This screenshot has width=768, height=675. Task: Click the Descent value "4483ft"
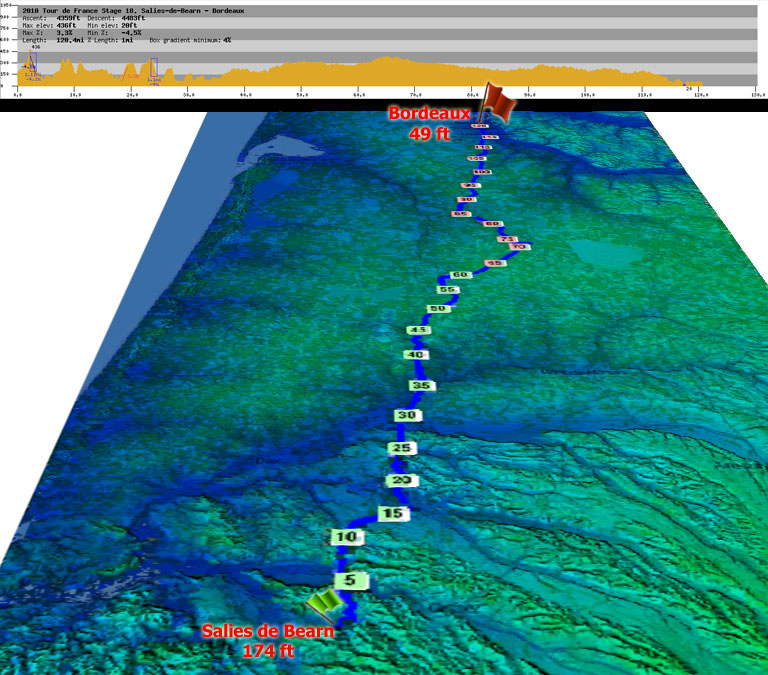[133, 18]
